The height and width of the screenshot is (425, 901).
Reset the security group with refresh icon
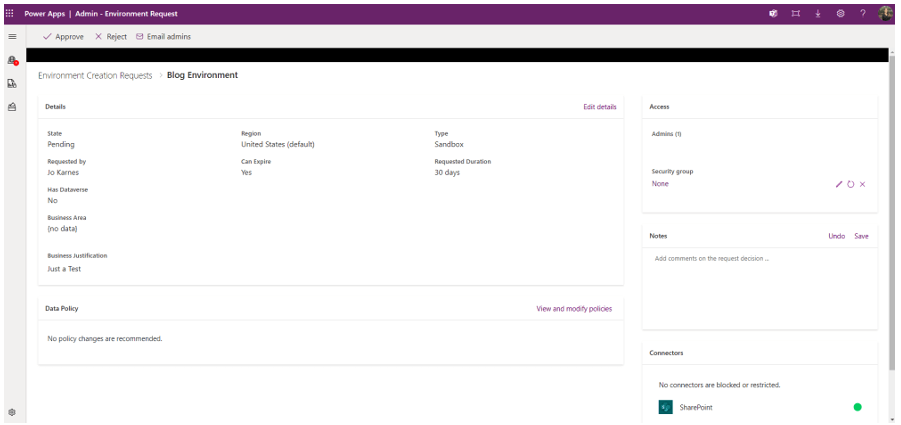click(x=851, y=184)
